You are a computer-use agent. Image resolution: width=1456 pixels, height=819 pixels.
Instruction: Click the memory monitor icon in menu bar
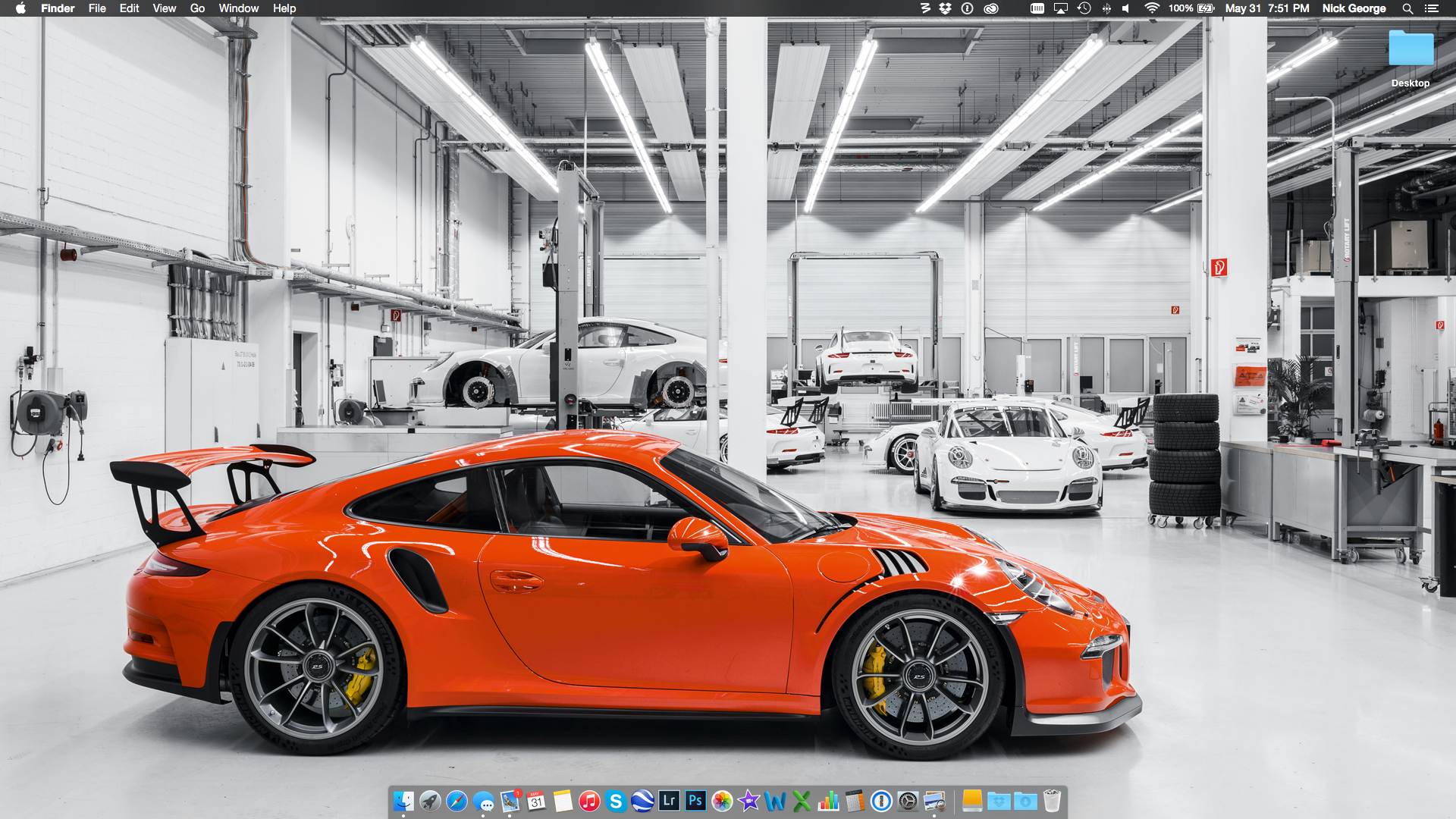point(1037,8)
